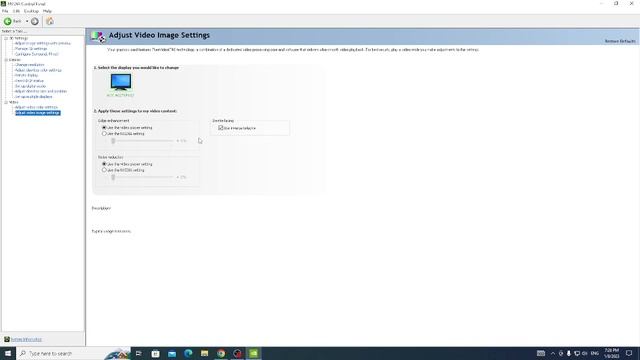640x360 pixels.
Task: Open the taskbar clock and date
Action: tap(611, 353)
